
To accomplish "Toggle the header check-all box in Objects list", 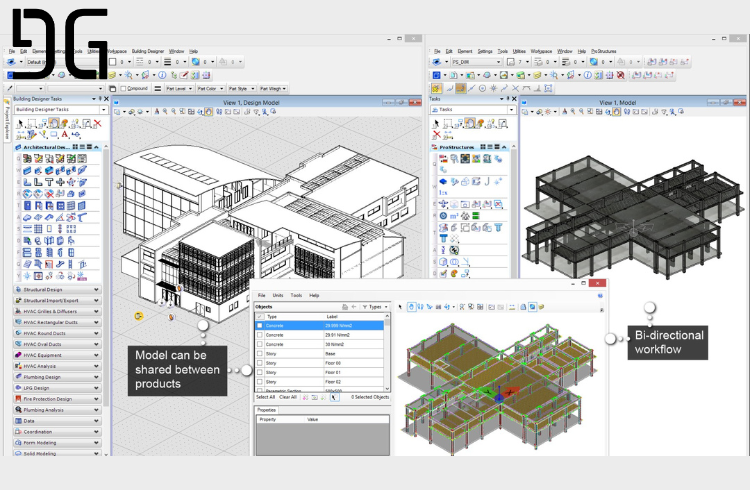I will click(260, 316).
